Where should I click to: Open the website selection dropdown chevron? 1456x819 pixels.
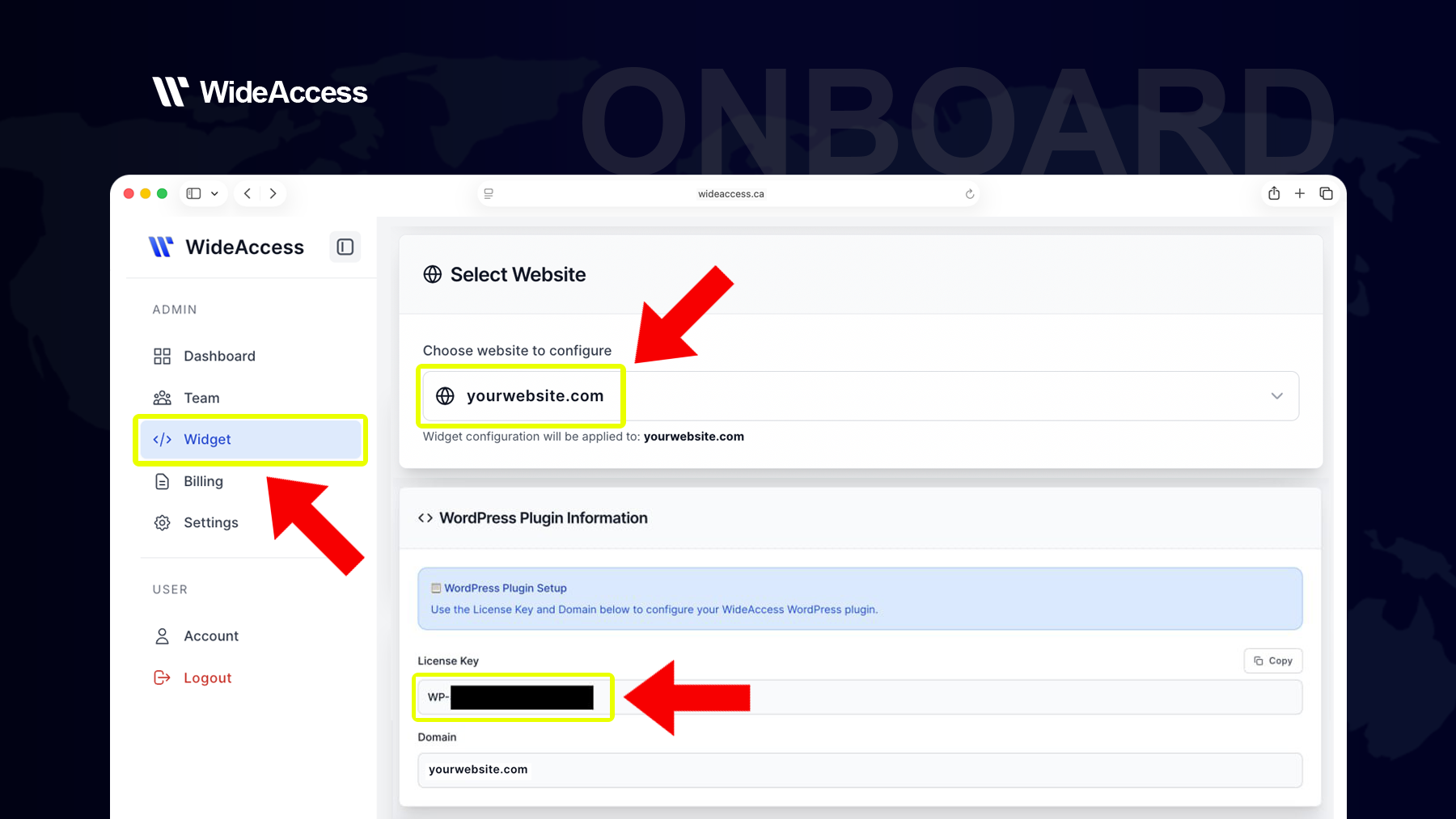coord(1276,396)
